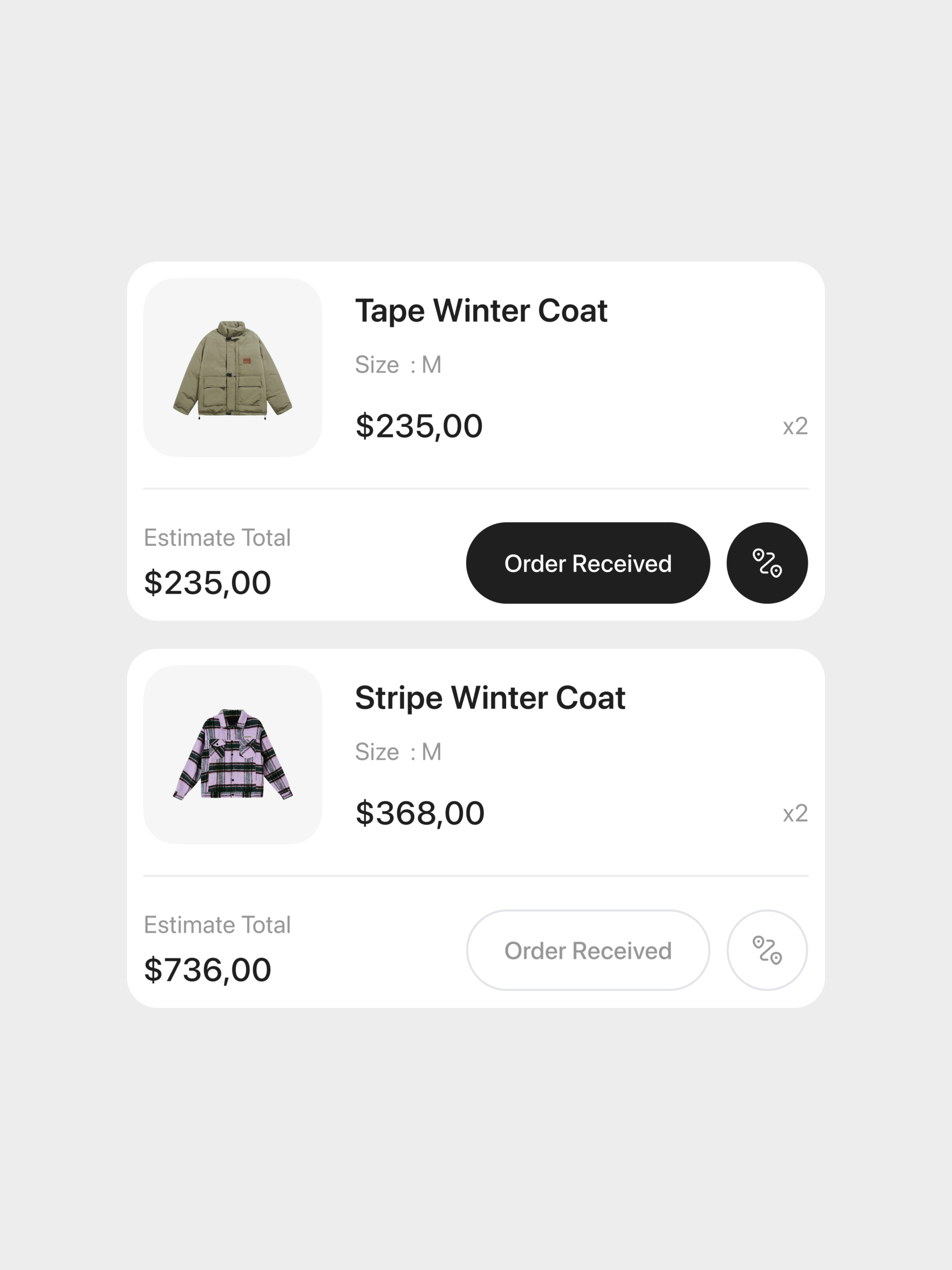Click the Stripe Winter Coat title

(x=490, y=698)
